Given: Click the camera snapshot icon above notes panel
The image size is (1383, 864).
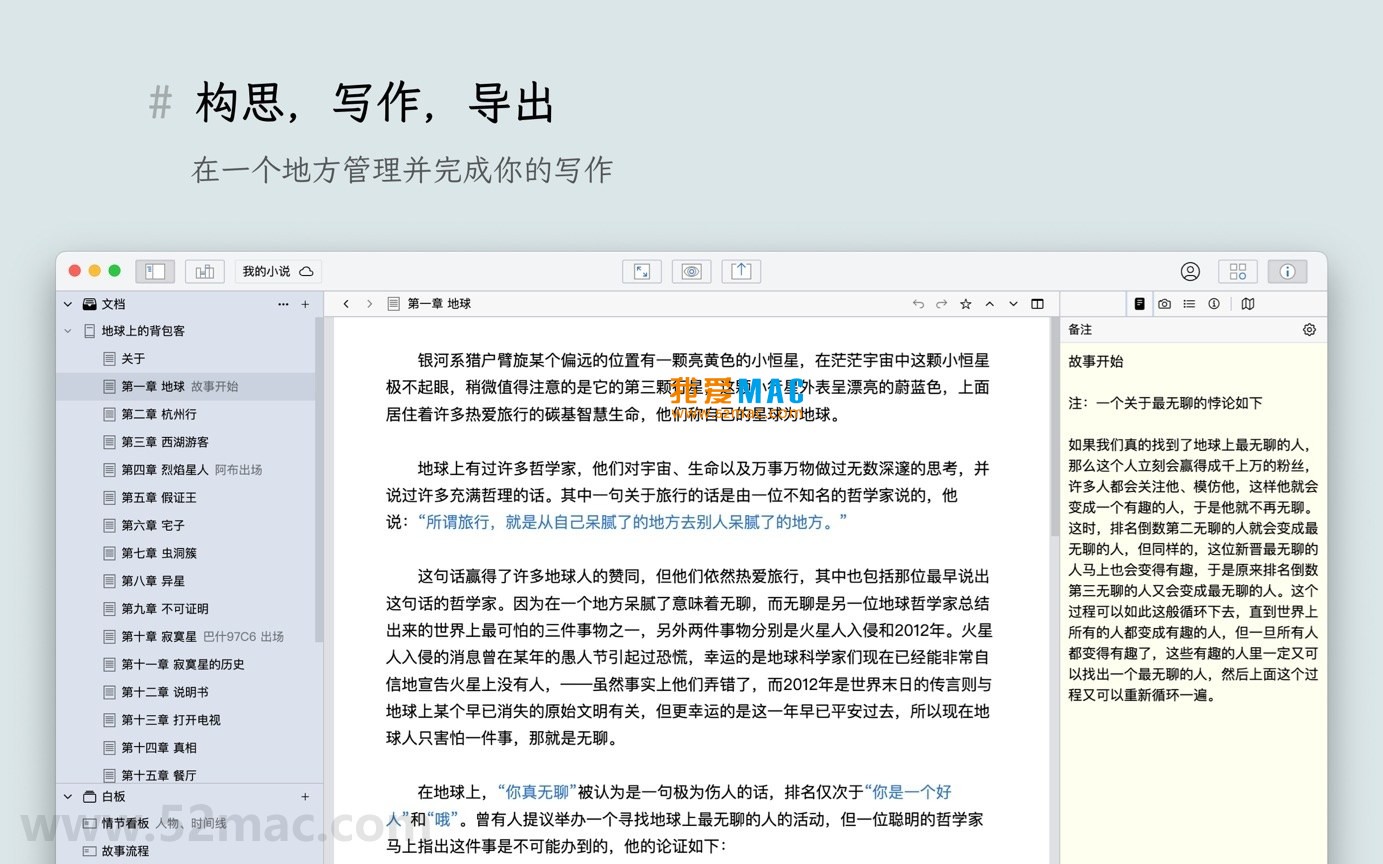Looking at the screenshot, I should pos(1164,303).
